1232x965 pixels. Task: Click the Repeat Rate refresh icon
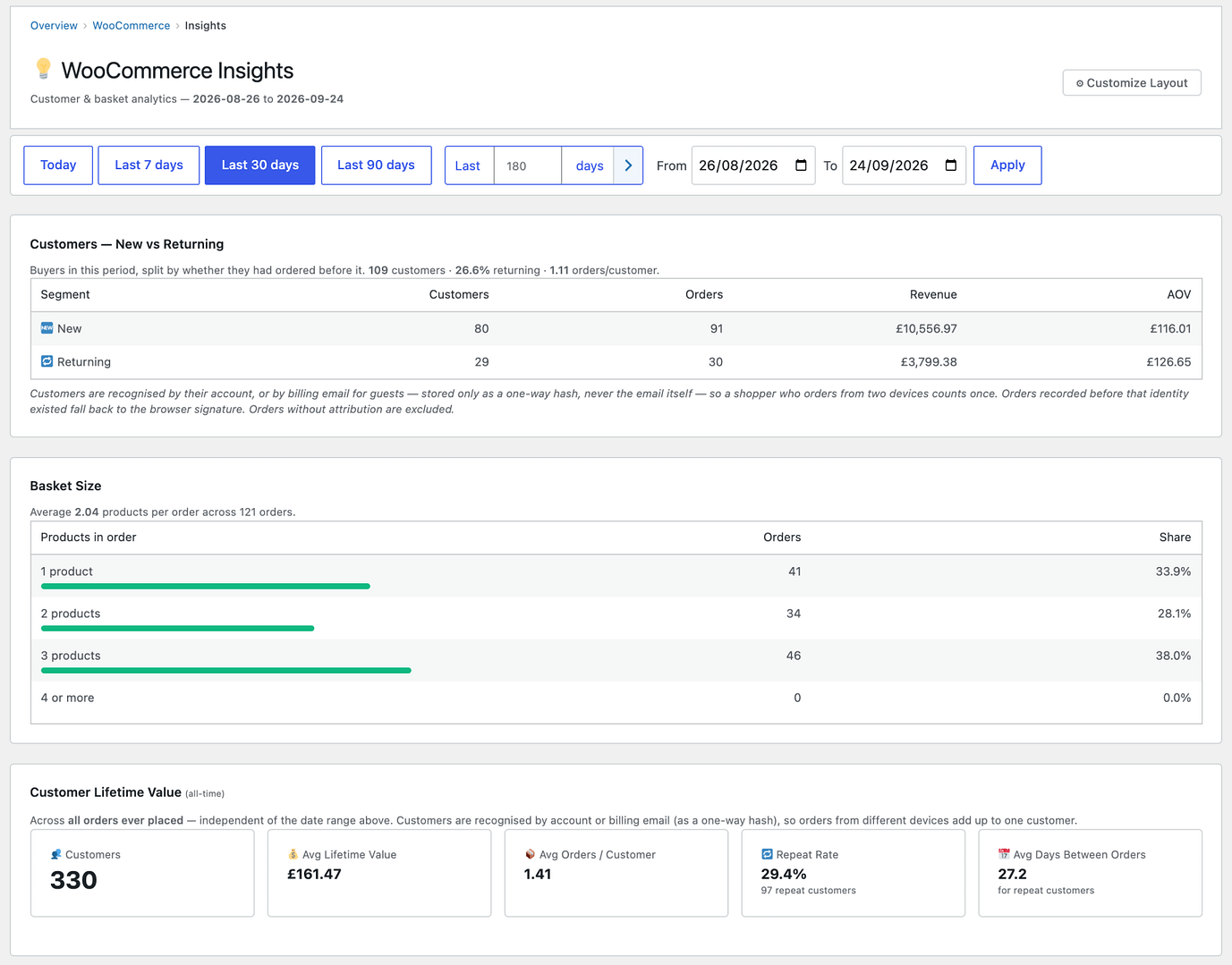click(x=767, y=854)
